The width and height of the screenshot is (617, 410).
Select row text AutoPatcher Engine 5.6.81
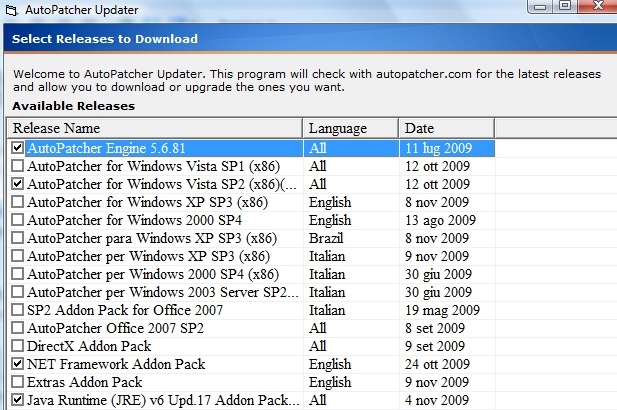tap(106, 148)
